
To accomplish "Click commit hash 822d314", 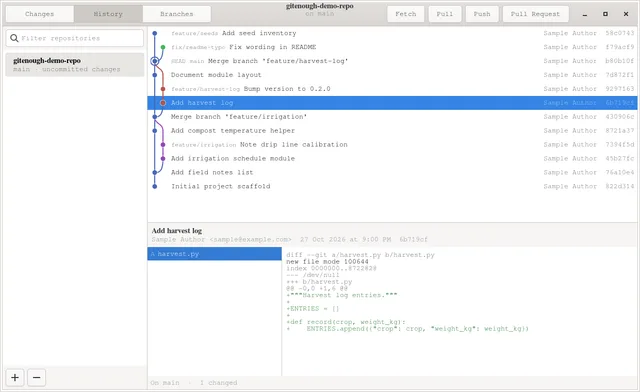I will tap(620, 187).
